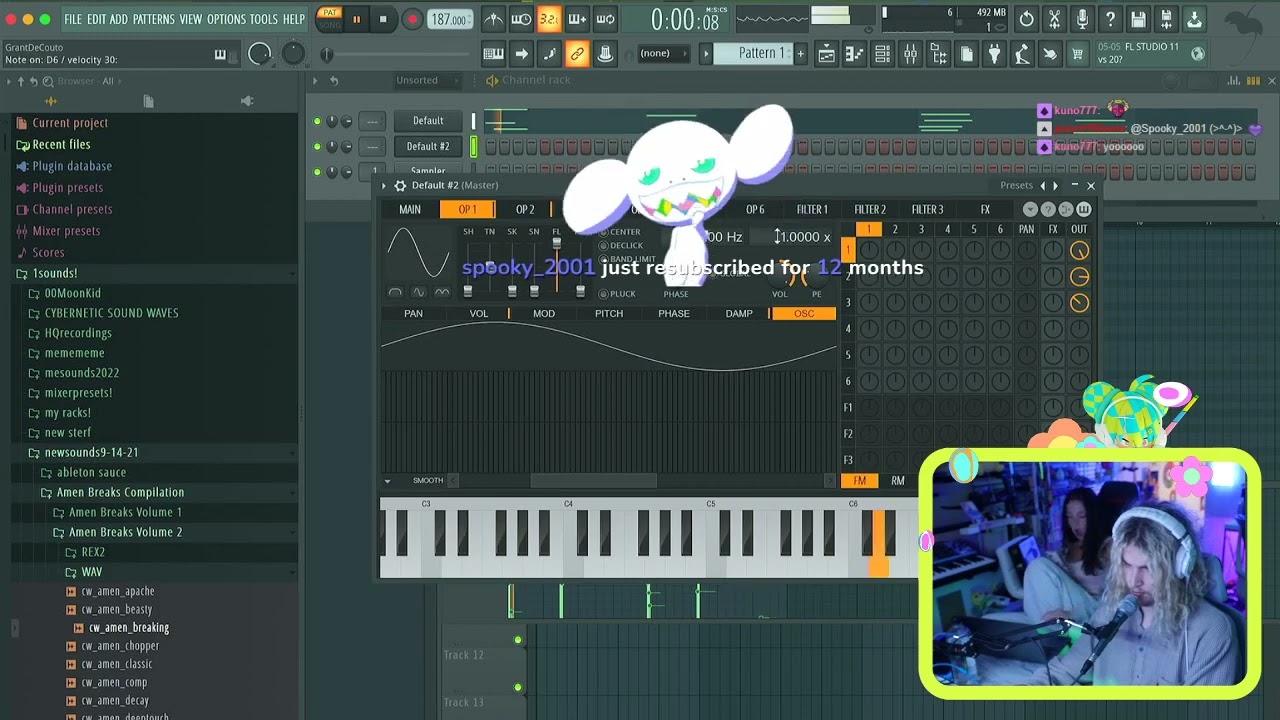Image resolution: width=1280 pixels, height=720 pixels.
Task: Click the export render download icon
Action: pos(1194,19)
